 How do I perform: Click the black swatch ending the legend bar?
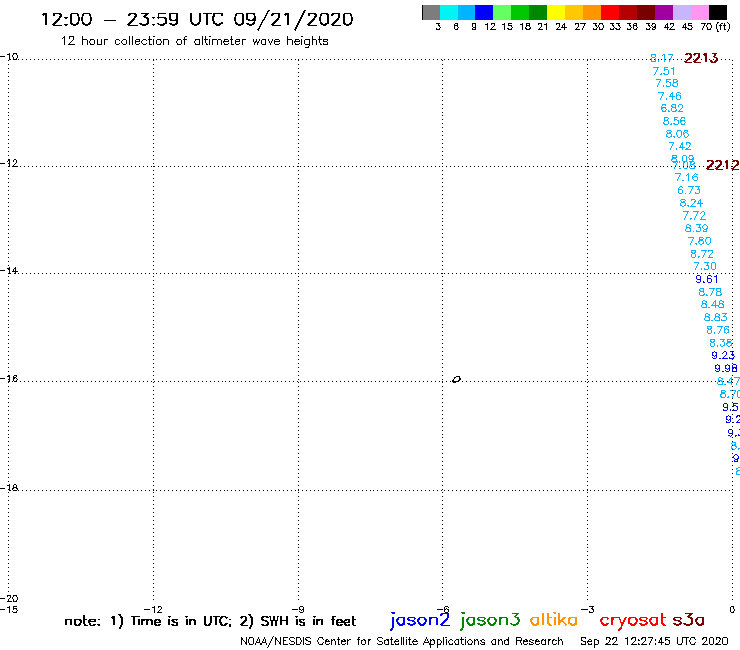[x=717, y=12]
